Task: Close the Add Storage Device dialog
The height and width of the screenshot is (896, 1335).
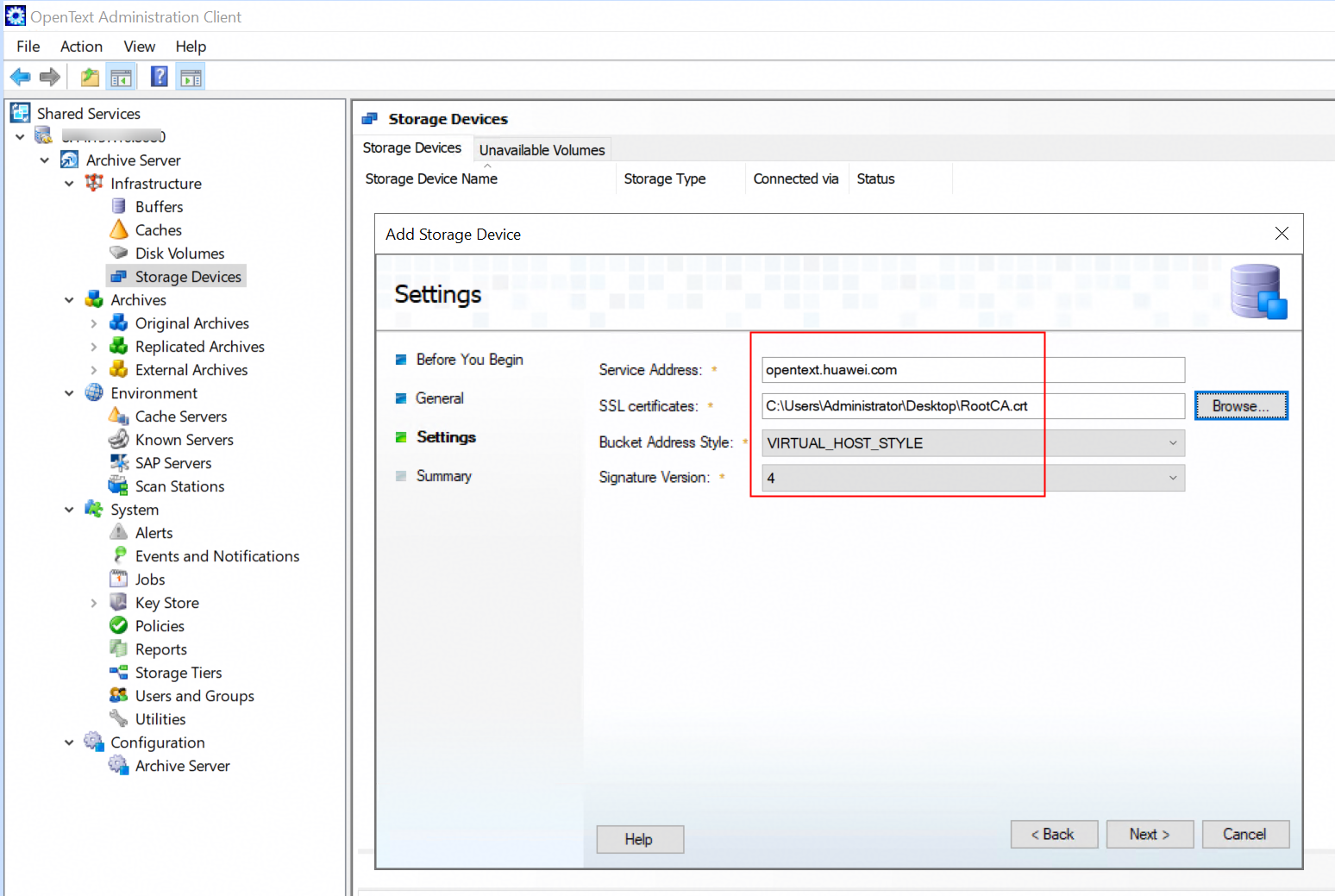Action: [x=1282, y=234]
